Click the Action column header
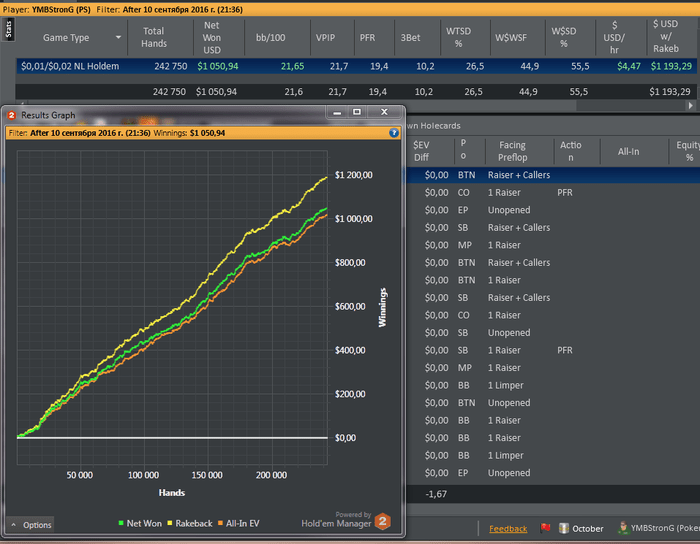This screenshot has height=544, width=700. click(x=571, y=151)
